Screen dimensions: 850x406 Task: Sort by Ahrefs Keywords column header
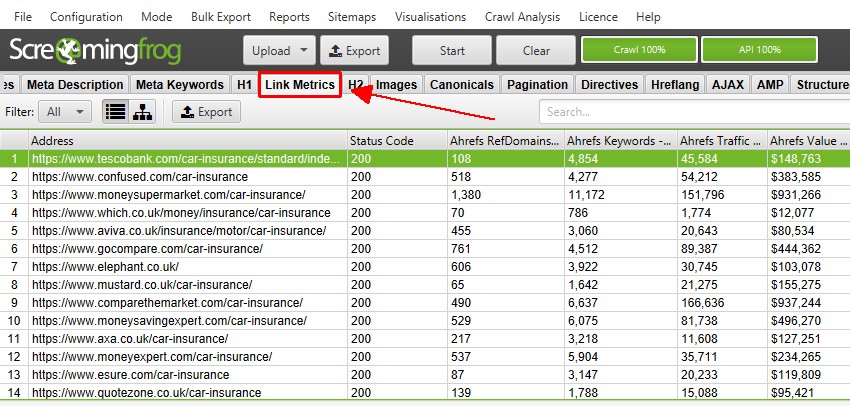(x=621, y=141)
